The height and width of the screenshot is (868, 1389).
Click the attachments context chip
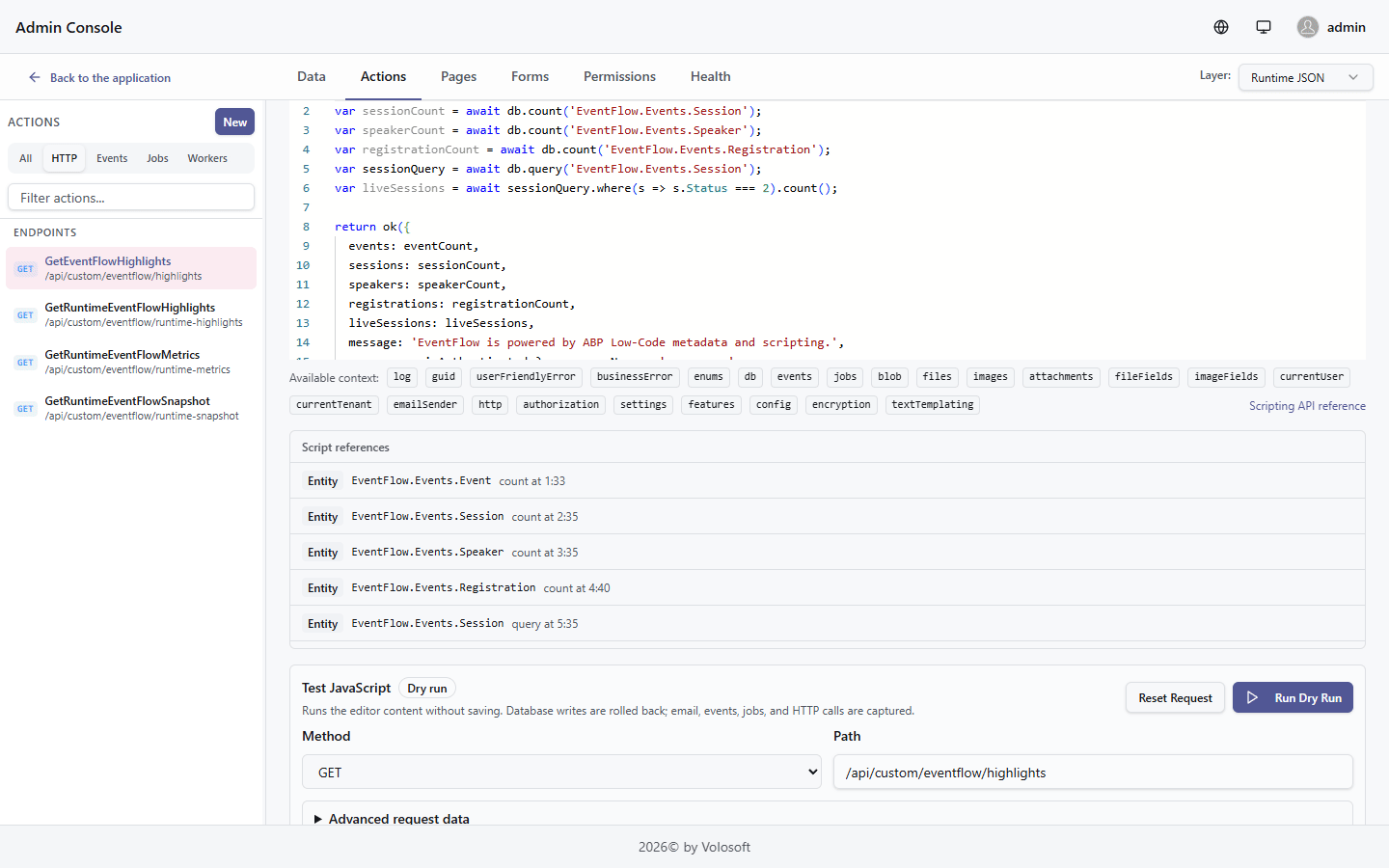[1061, 377]
